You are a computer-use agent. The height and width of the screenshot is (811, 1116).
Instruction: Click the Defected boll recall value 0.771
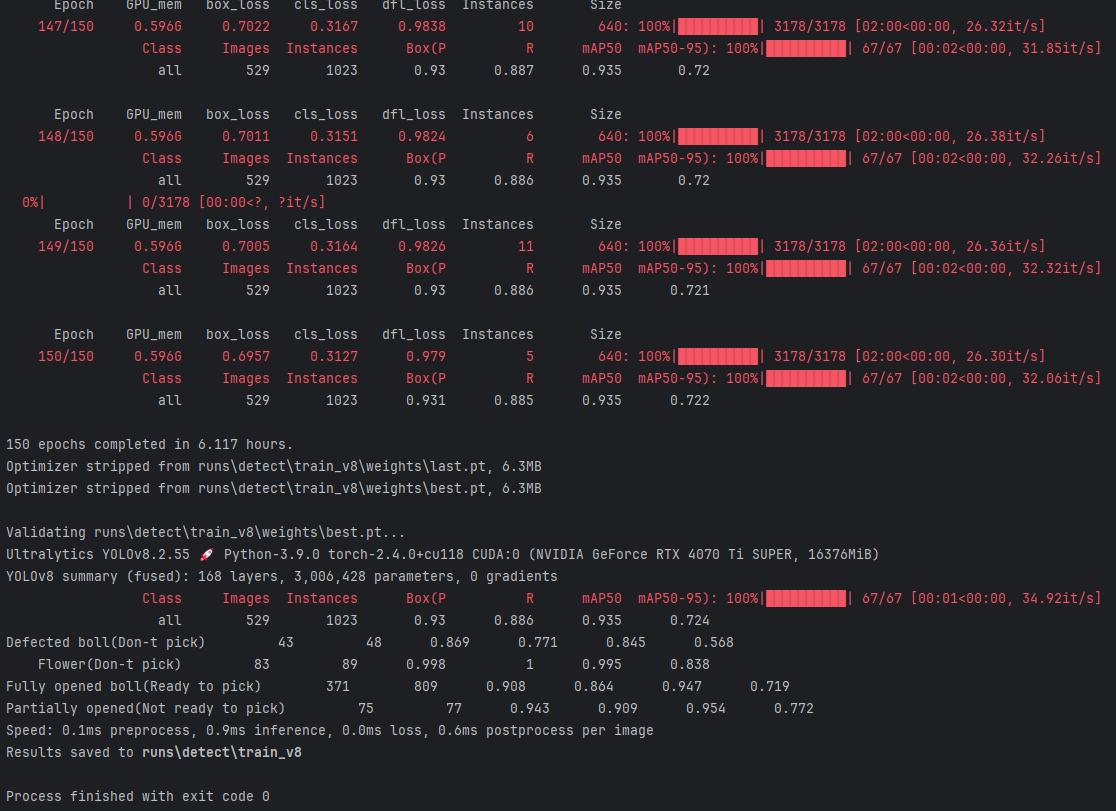(537, 643)
